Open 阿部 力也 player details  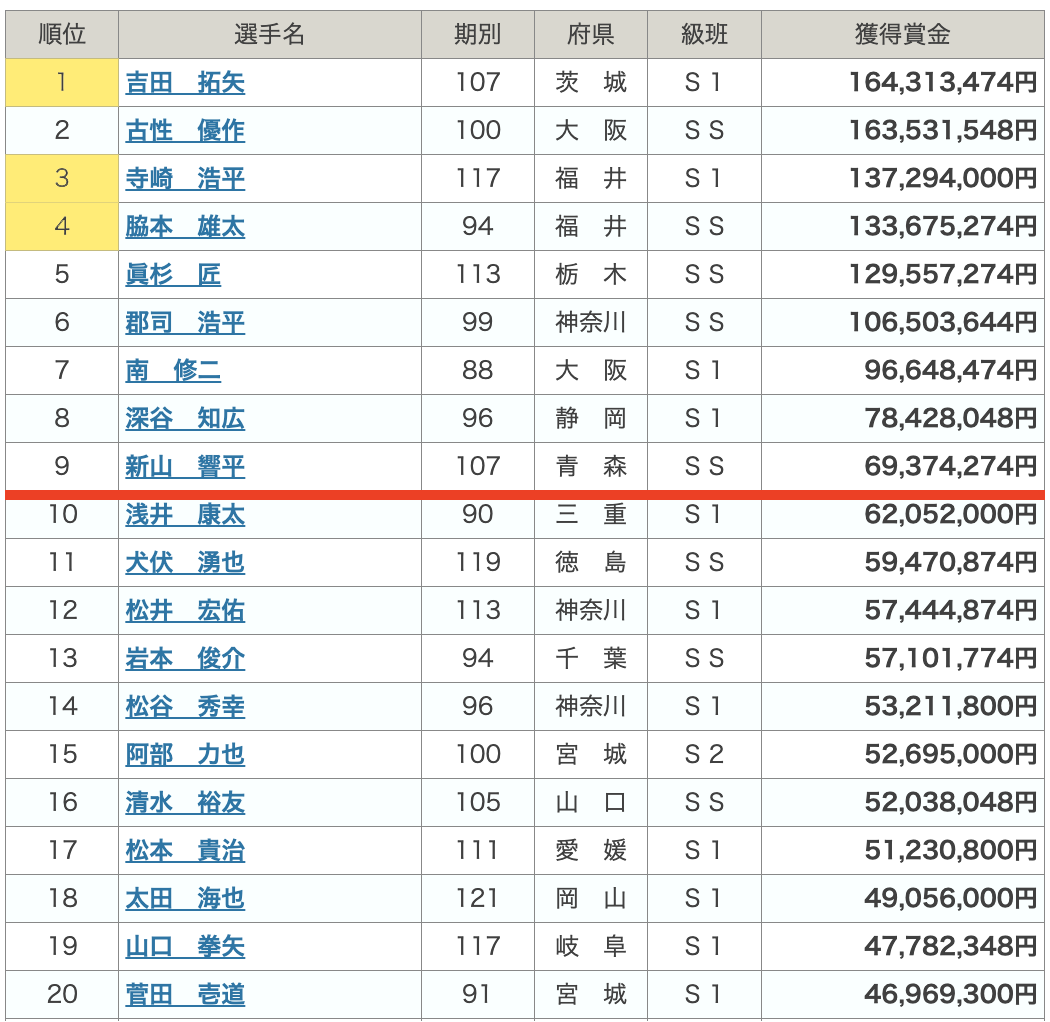185,755
